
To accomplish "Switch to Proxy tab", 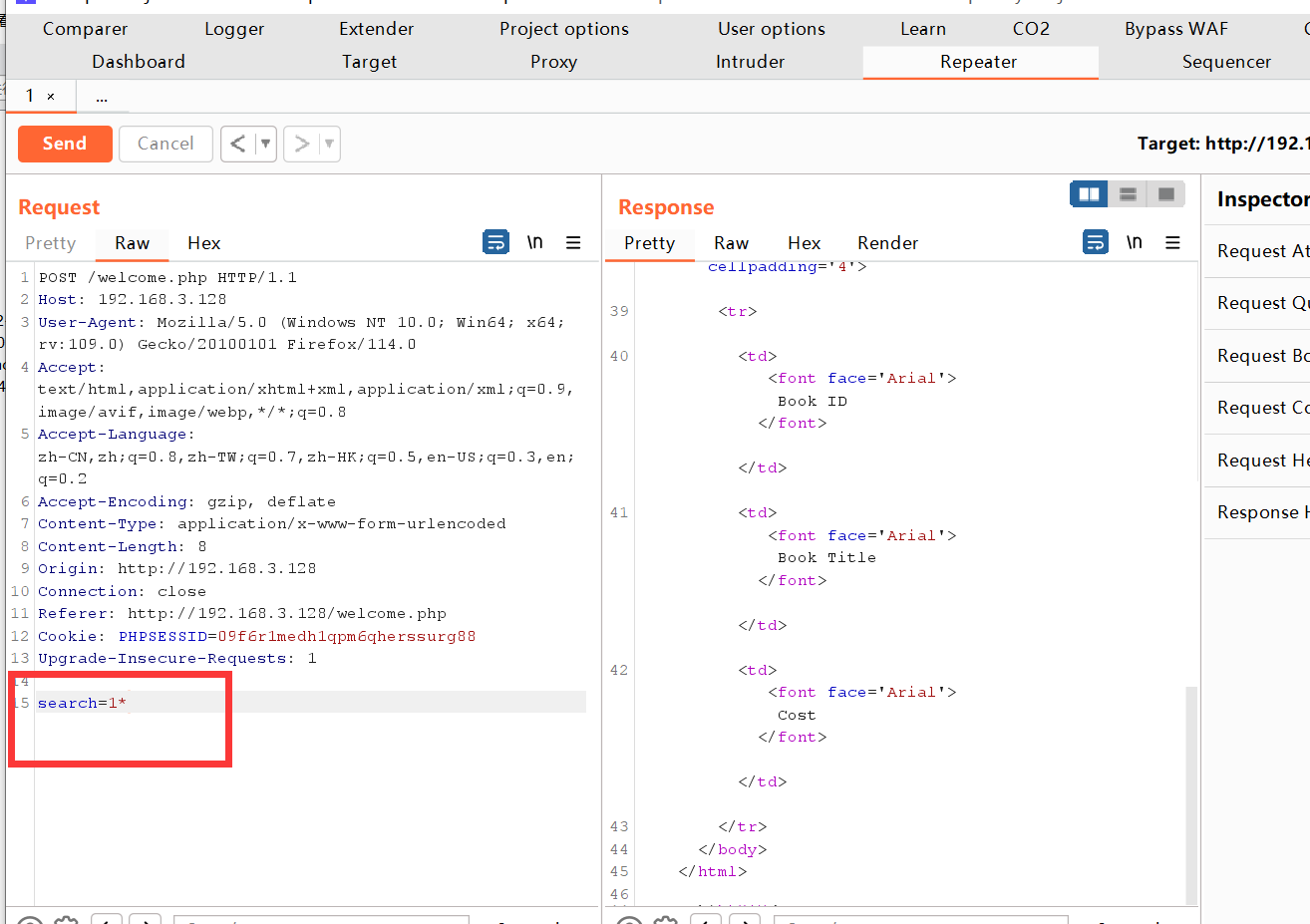I will 553,62.
